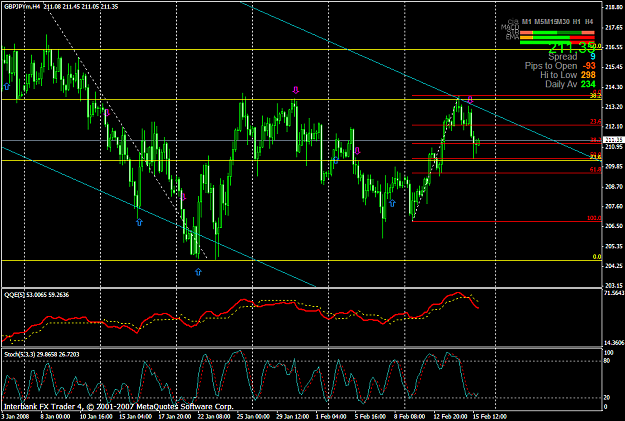Click the orange 298 value
Screen dimensions: 625x421
coord(588,75)
